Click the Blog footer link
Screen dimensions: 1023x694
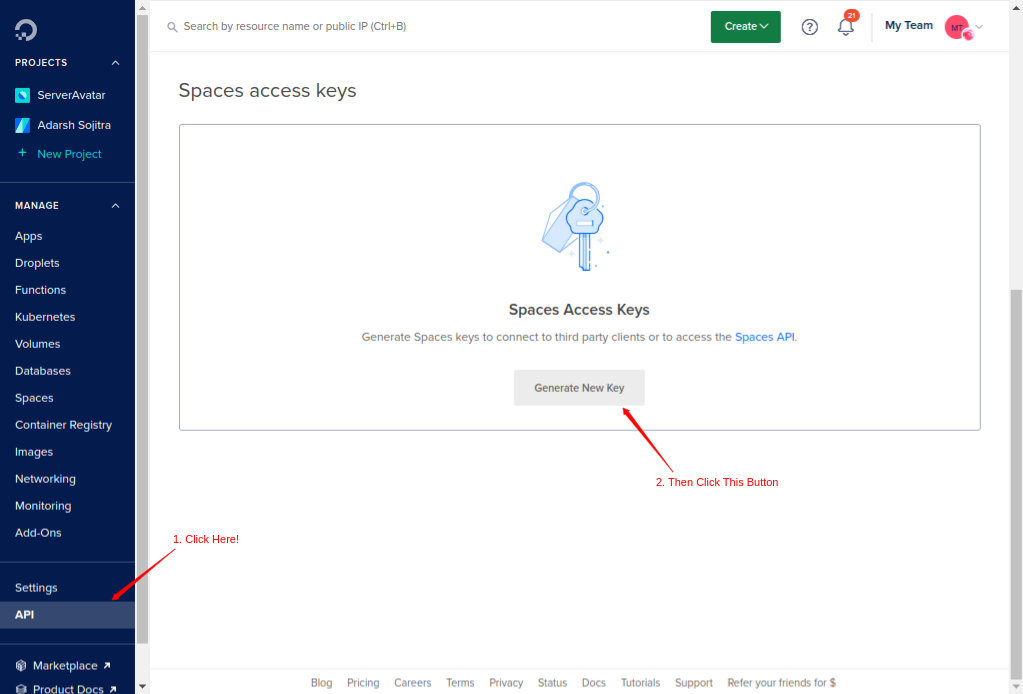click(322, 683)
